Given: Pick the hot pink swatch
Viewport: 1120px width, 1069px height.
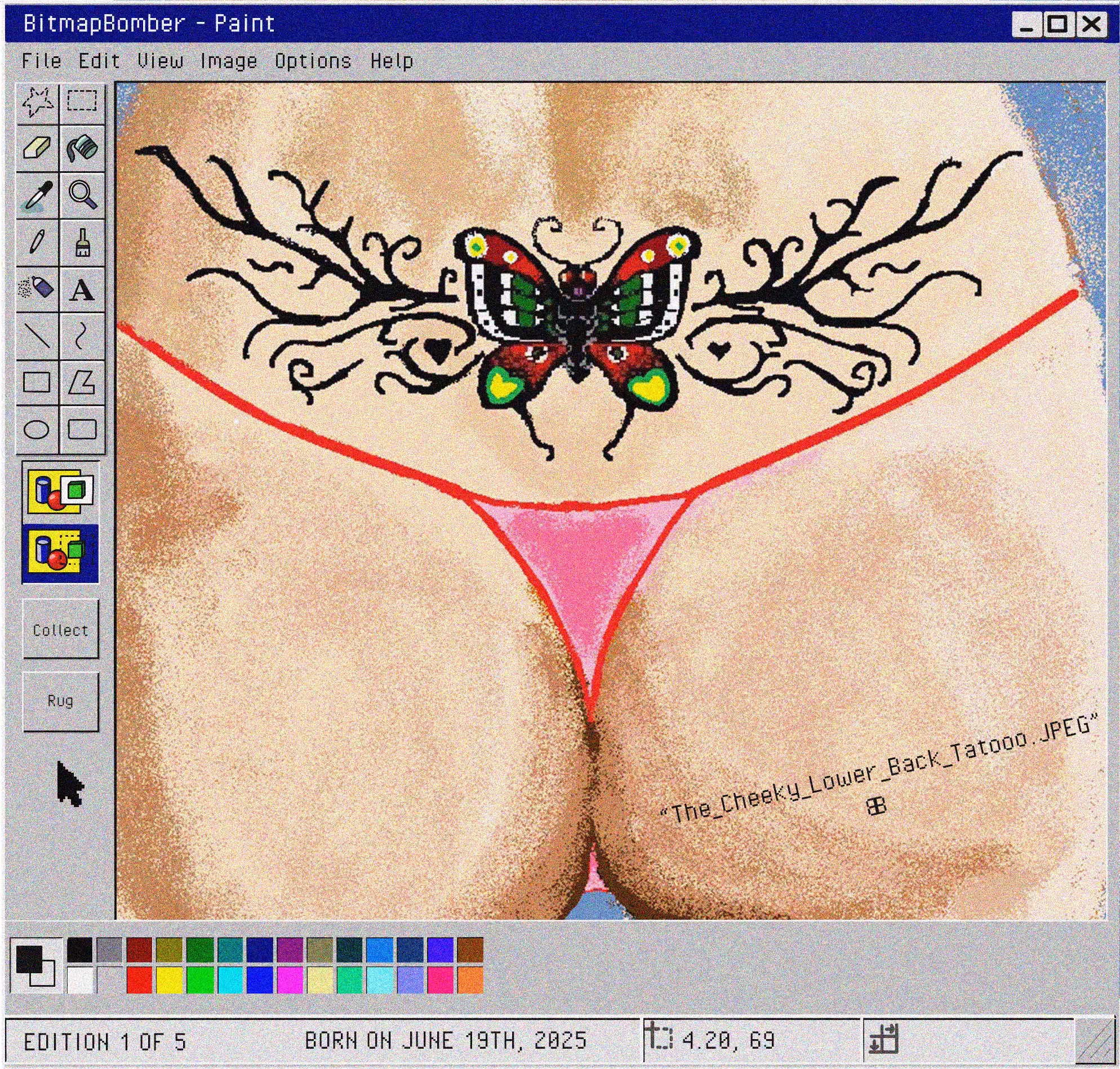Looking at the screenshot, I should pyautogui.click(x=441, y=979).
